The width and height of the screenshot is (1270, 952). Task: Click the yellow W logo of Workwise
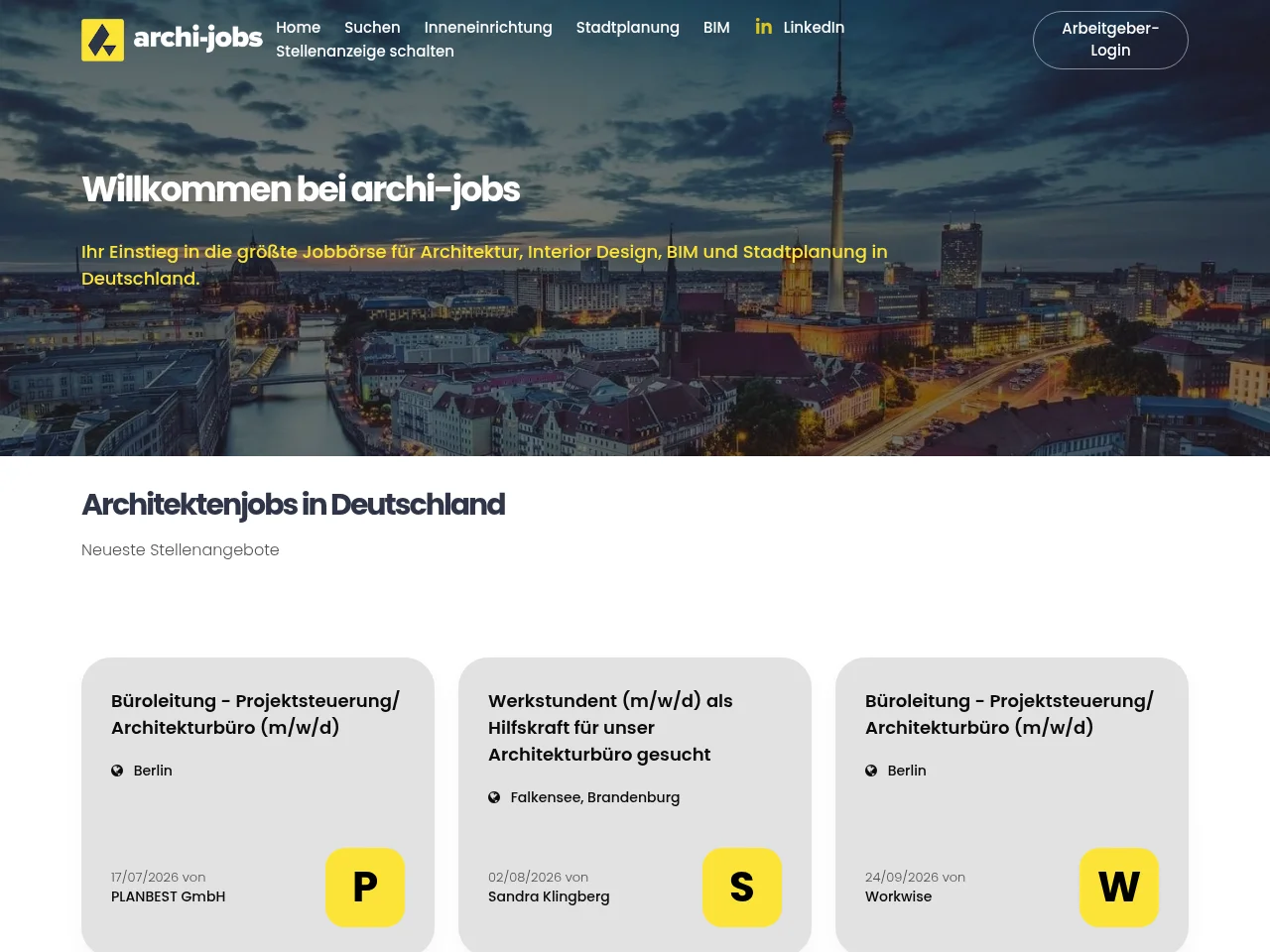[1119, 888]
